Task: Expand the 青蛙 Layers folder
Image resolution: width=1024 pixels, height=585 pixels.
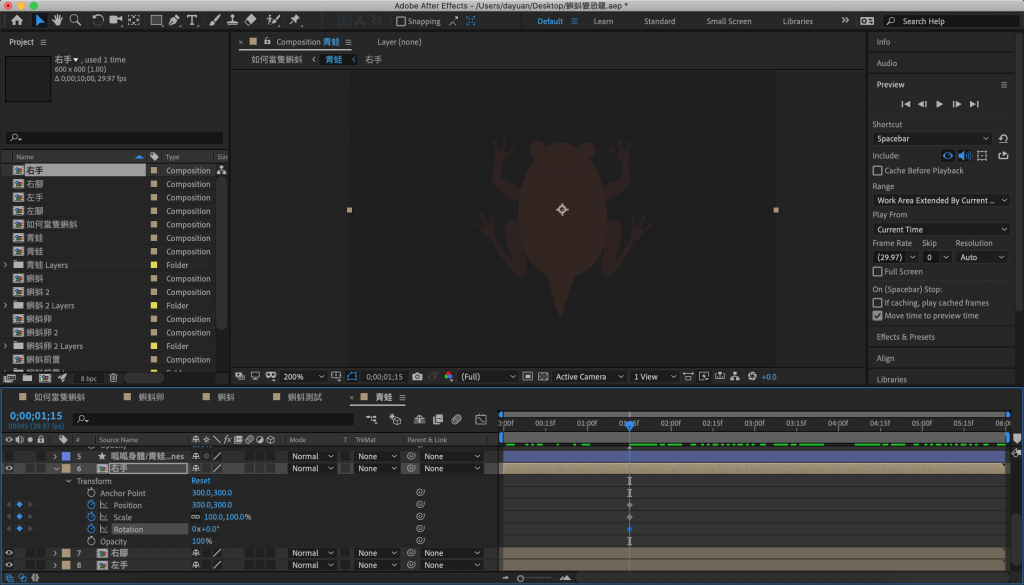Action: [6, 265]
